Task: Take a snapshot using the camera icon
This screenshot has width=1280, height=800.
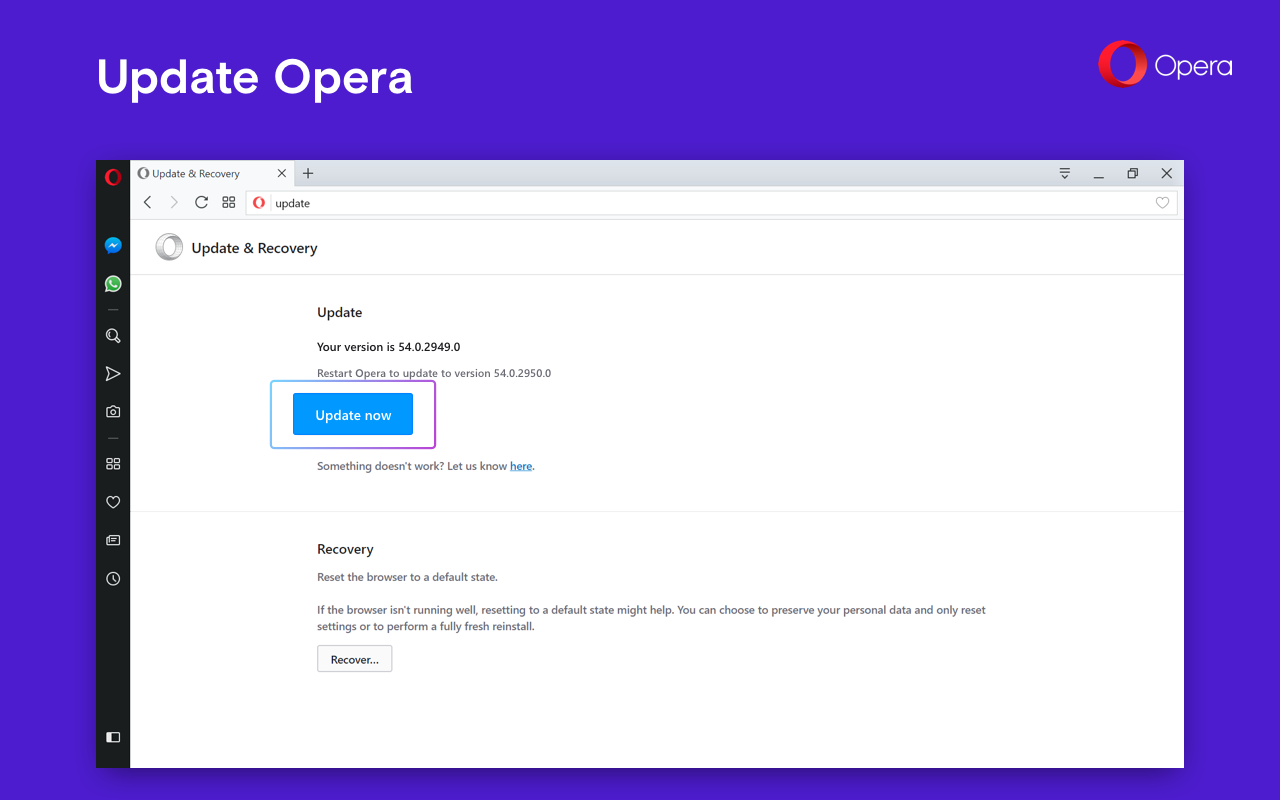Action: pyautogui.click(x=112, y=411)
